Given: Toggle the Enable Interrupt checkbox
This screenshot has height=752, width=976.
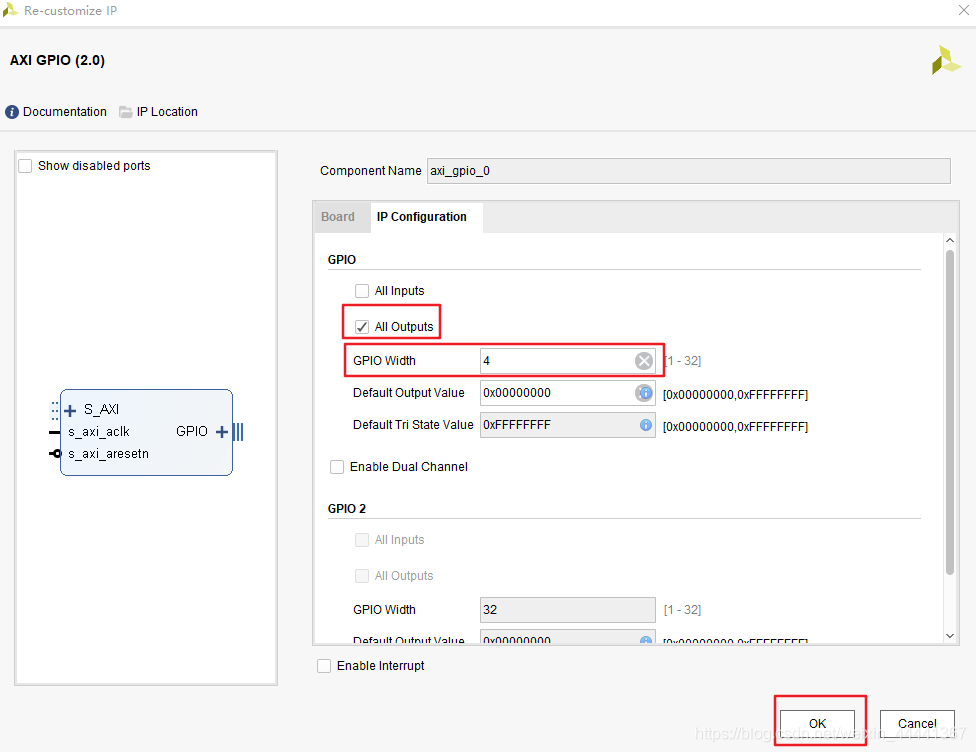Looking at the screenshot, I should (324, 666).
